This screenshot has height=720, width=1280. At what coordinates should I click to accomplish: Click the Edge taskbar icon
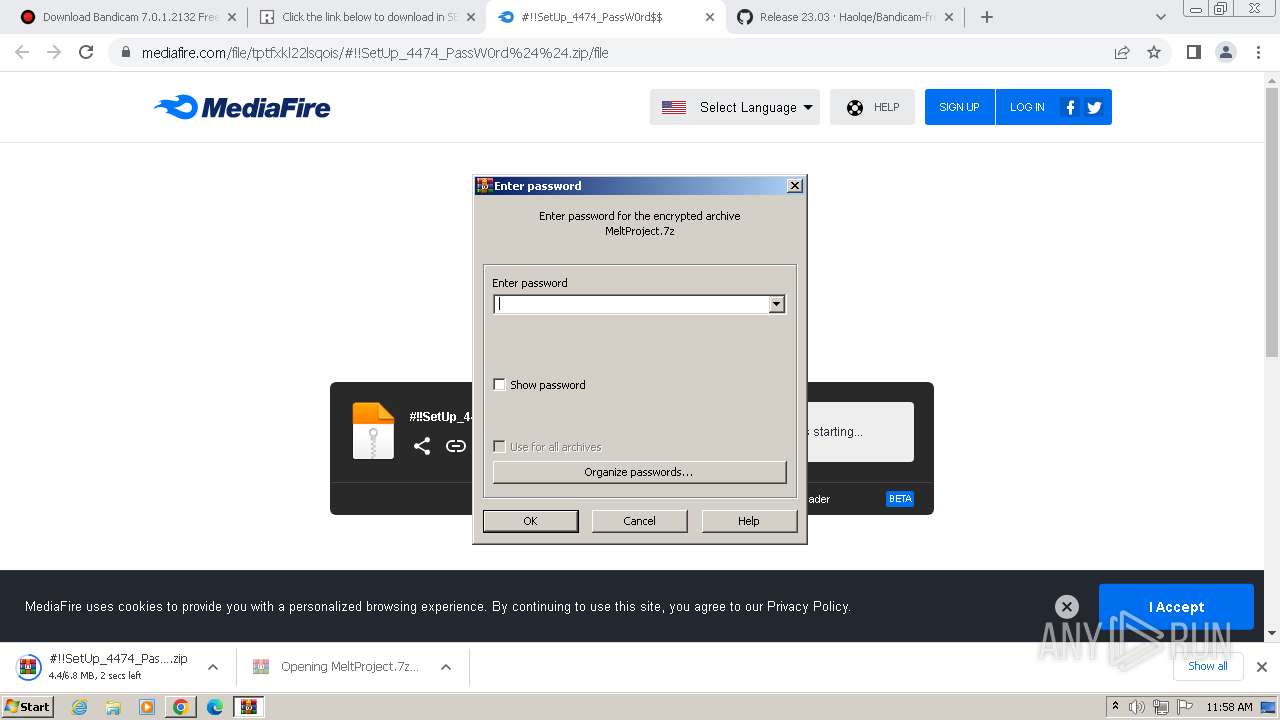pos(215,707)
